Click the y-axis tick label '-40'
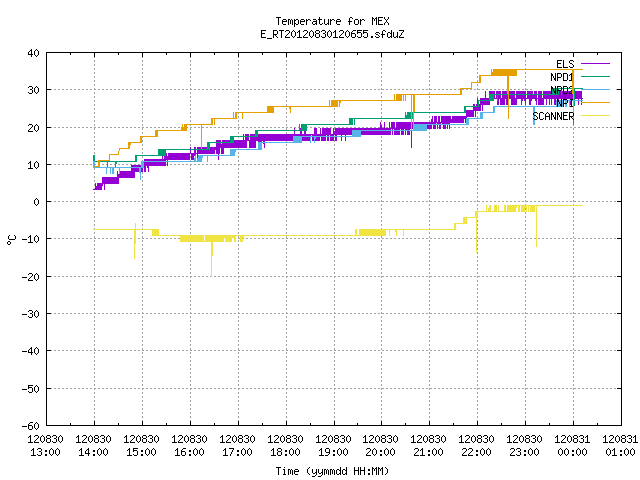Screen dimensions: 640x480 pyautogui.click(x=31, y=351)
